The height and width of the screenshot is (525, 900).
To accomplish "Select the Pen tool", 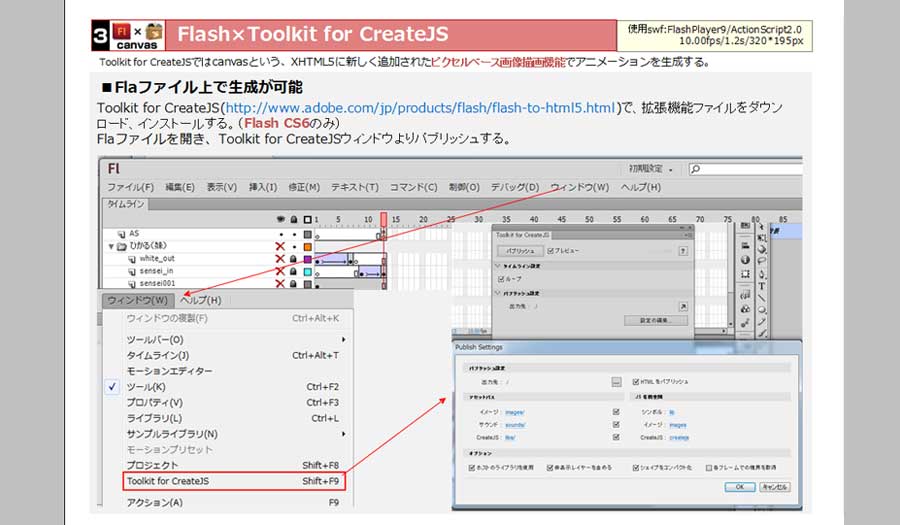I will 762,274.
